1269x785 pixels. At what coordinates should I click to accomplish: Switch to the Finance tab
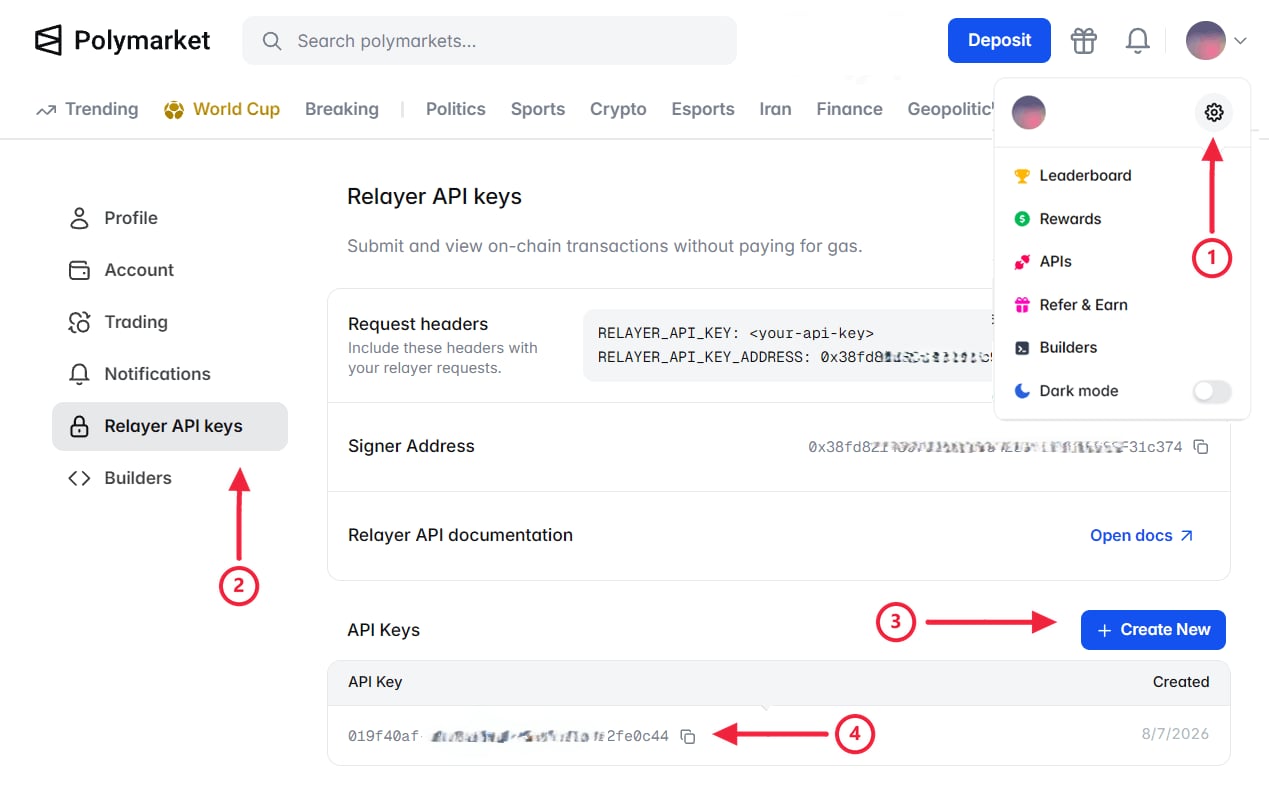coord(849,109)
